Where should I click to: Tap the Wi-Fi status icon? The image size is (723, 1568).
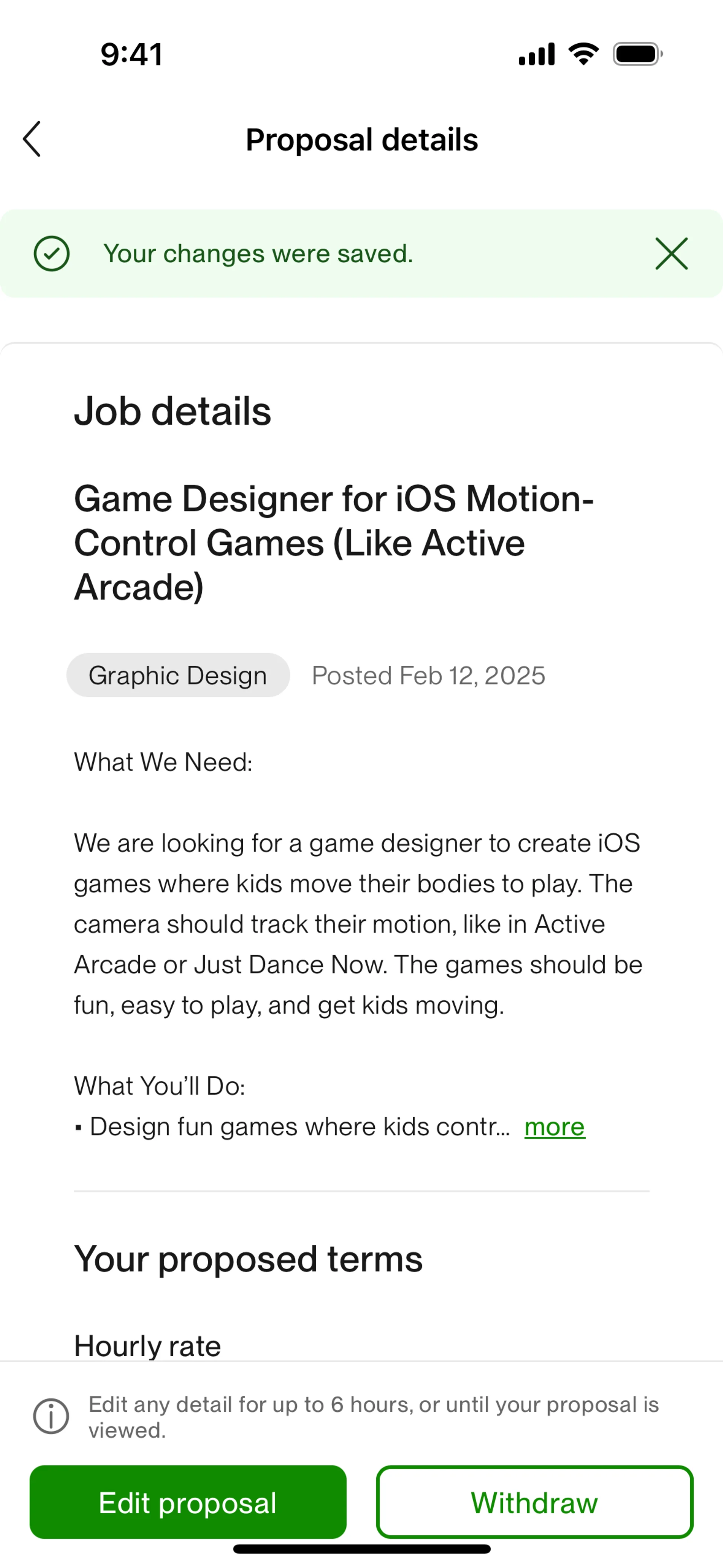coord(583,54)
